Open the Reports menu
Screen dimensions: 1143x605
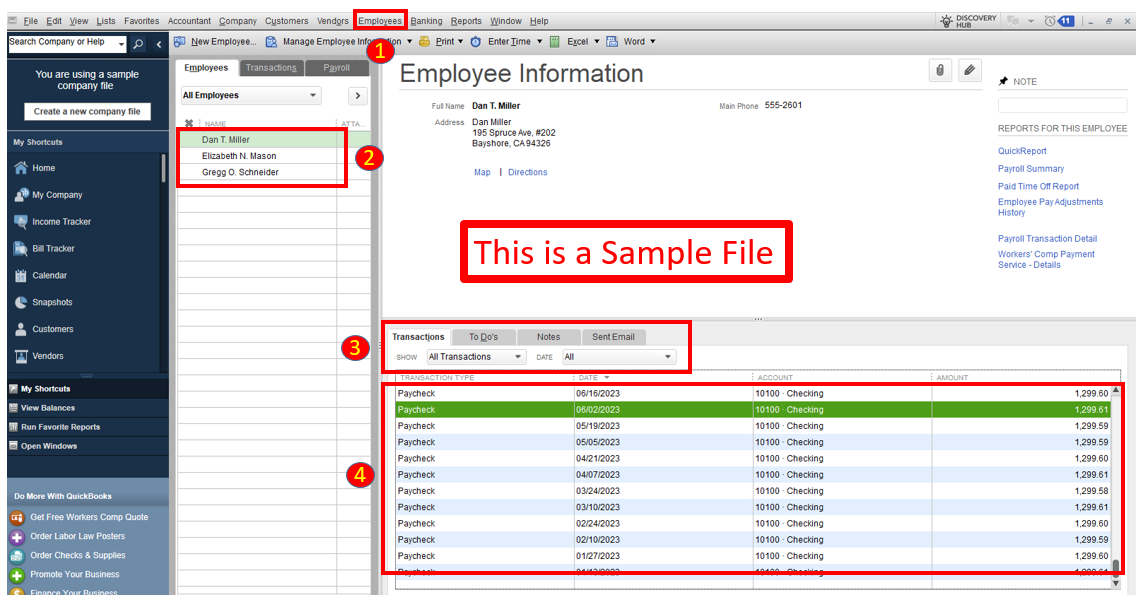466,21
